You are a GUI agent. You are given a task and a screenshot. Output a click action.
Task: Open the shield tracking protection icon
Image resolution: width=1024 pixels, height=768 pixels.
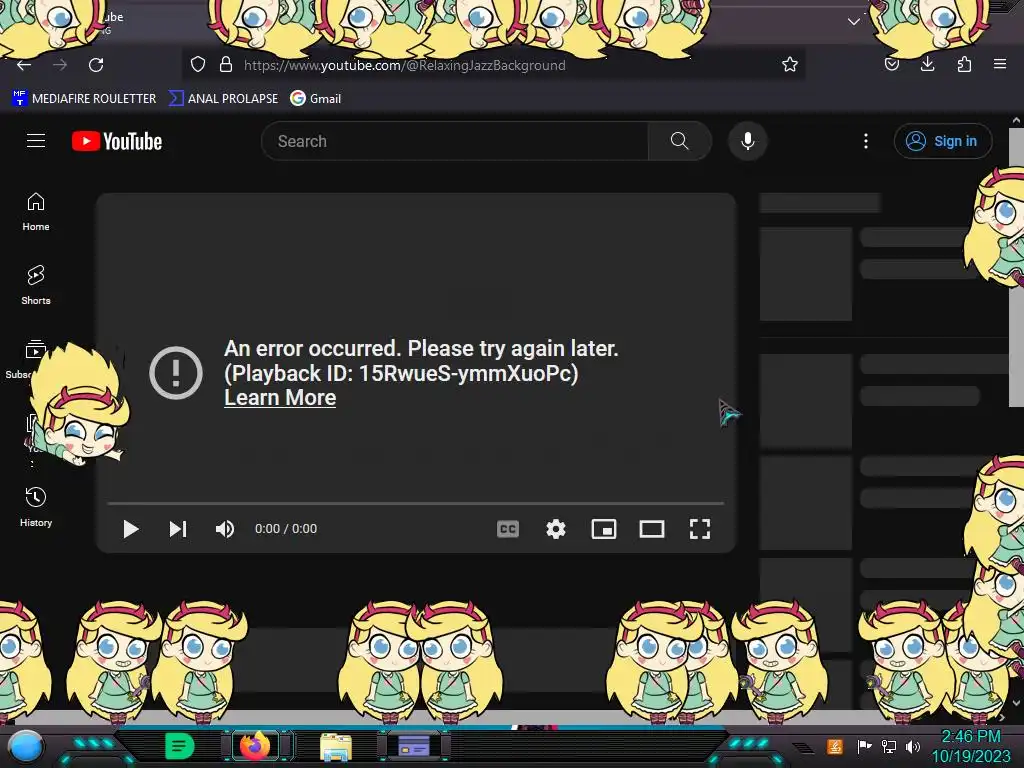tap(198, 64)
